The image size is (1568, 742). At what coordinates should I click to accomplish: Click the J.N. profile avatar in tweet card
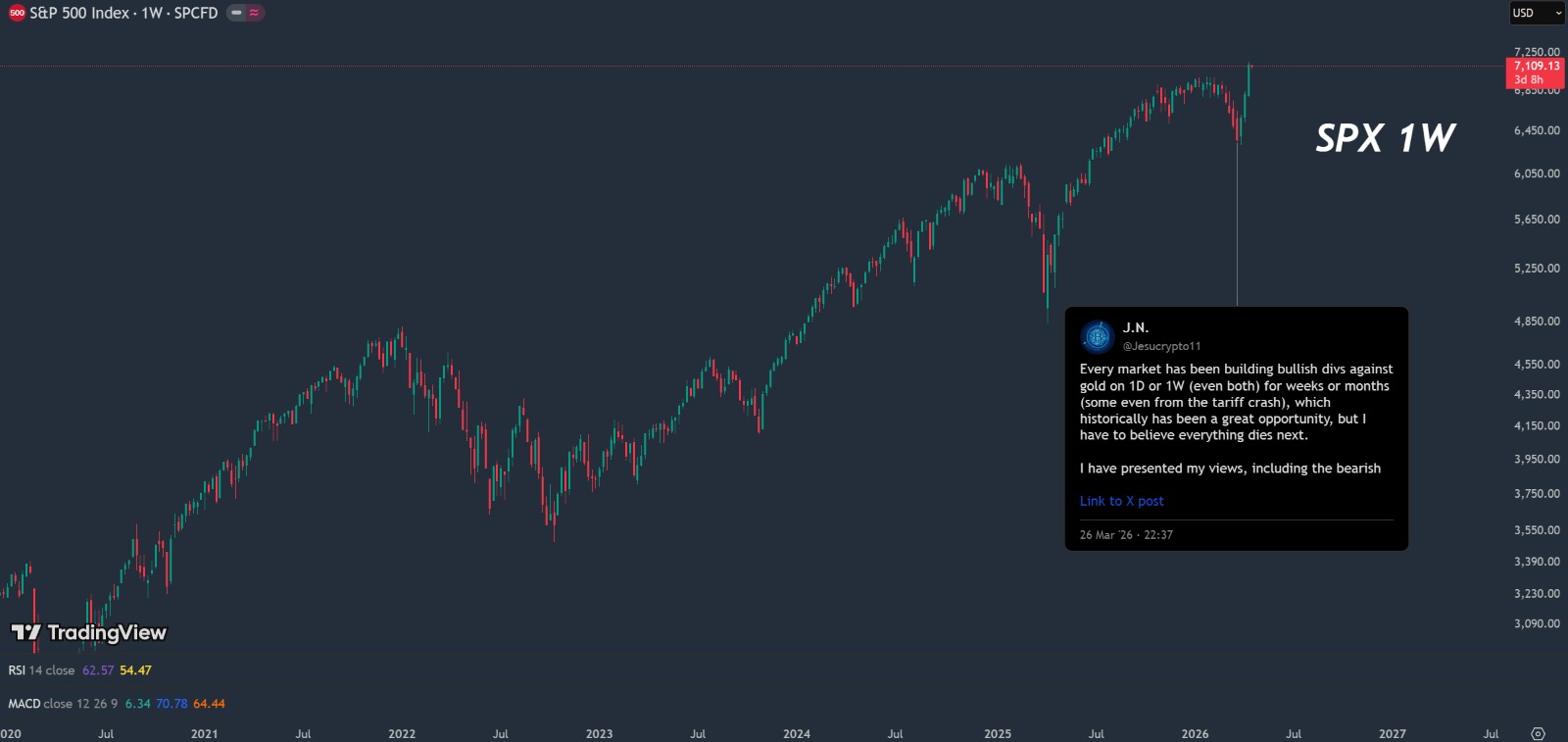(1097, 336)
